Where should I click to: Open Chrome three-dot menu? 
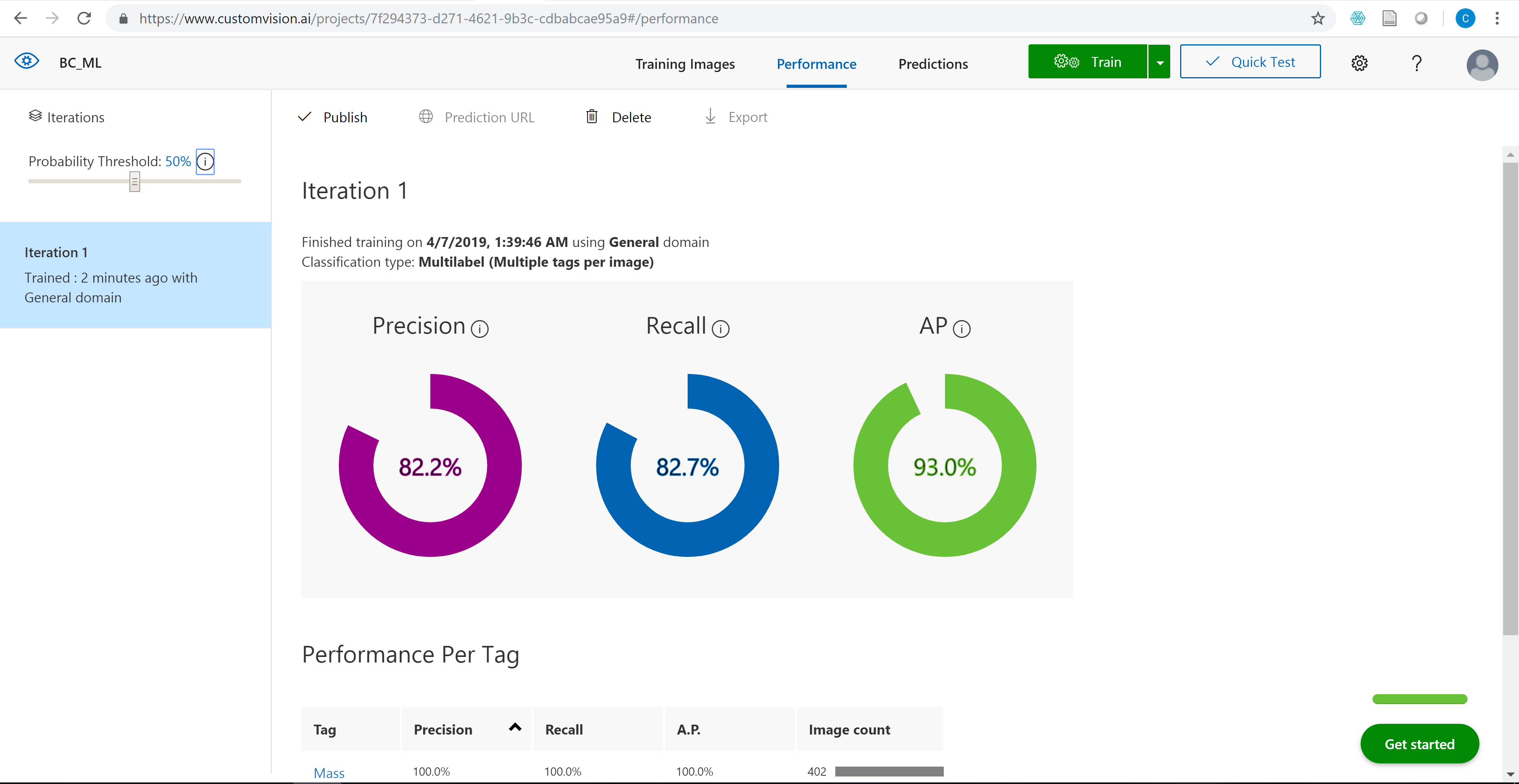coord(1496,18)
